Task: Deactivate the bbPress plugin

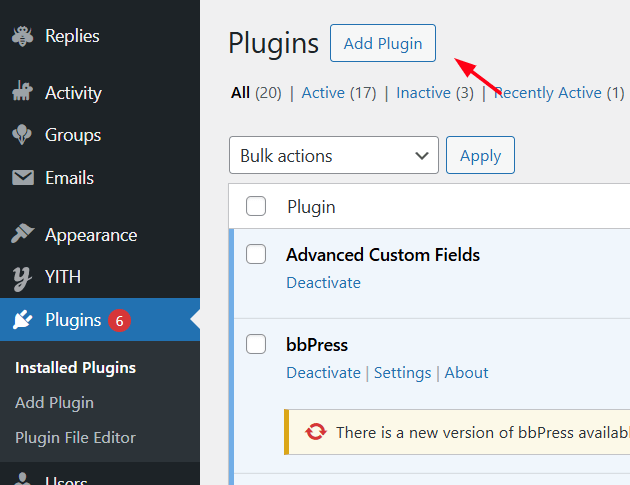Action: pyautogui.click(x=323, y=372)
